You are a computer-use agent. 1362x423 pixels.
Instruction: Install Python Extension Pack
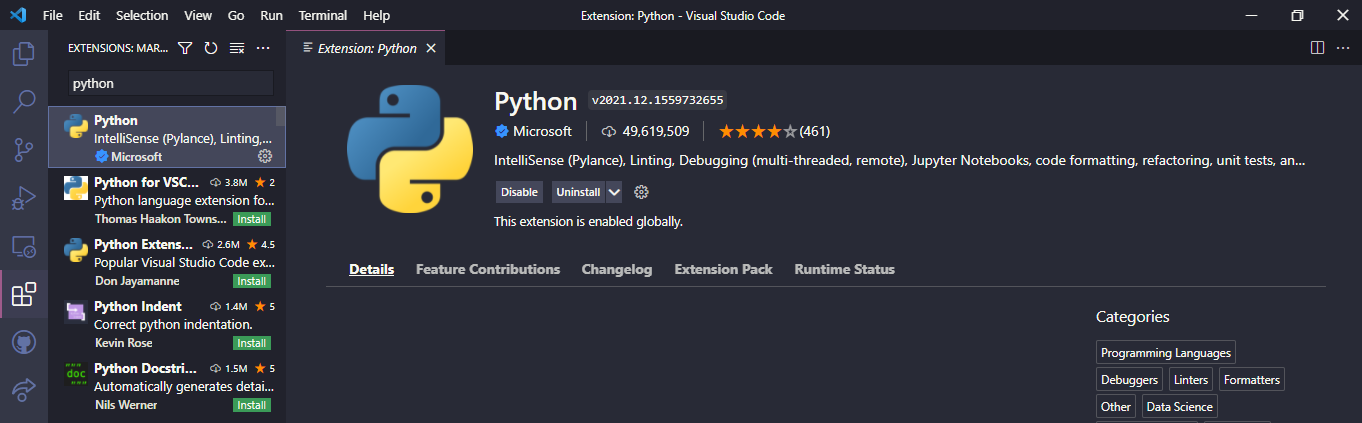(x=252, y=281)
